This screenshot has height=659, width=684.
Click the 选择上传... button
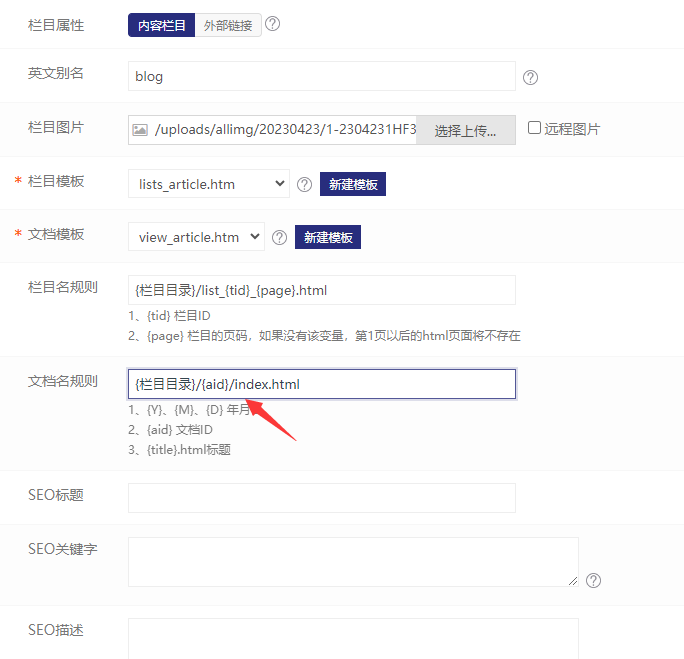[465, 130]
